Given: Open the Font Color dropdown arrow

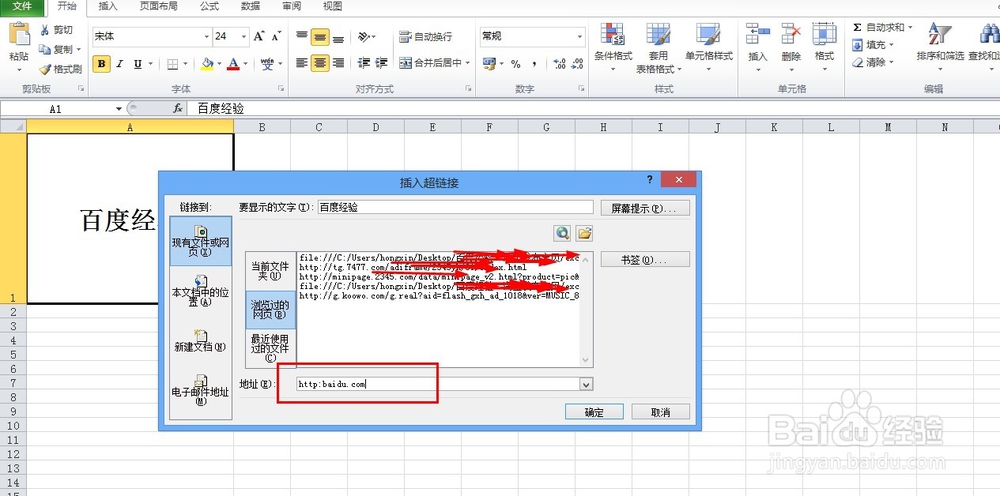Looking at the screenshot, I should pos(246,64).
